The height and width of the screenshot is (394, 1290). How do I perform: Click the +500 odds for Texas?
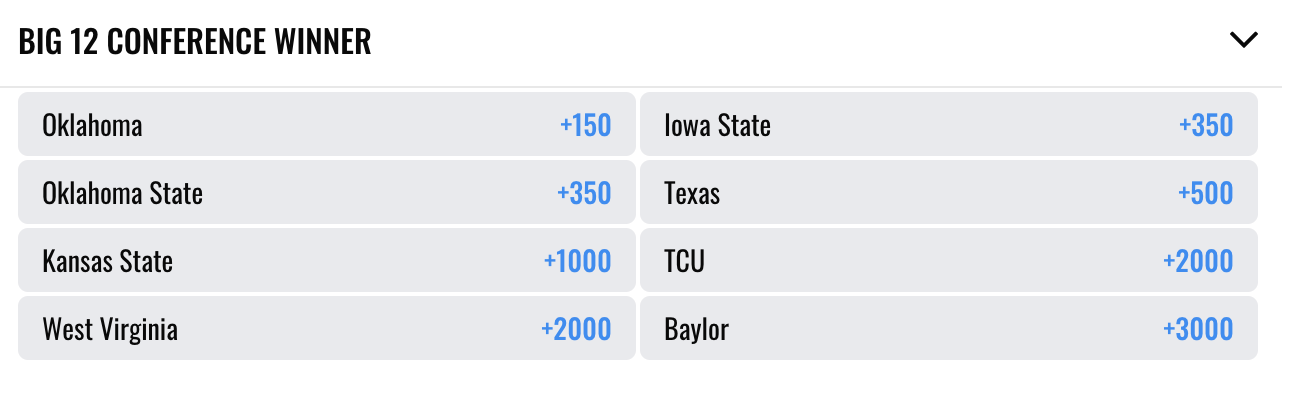[x=1206, y=193]
